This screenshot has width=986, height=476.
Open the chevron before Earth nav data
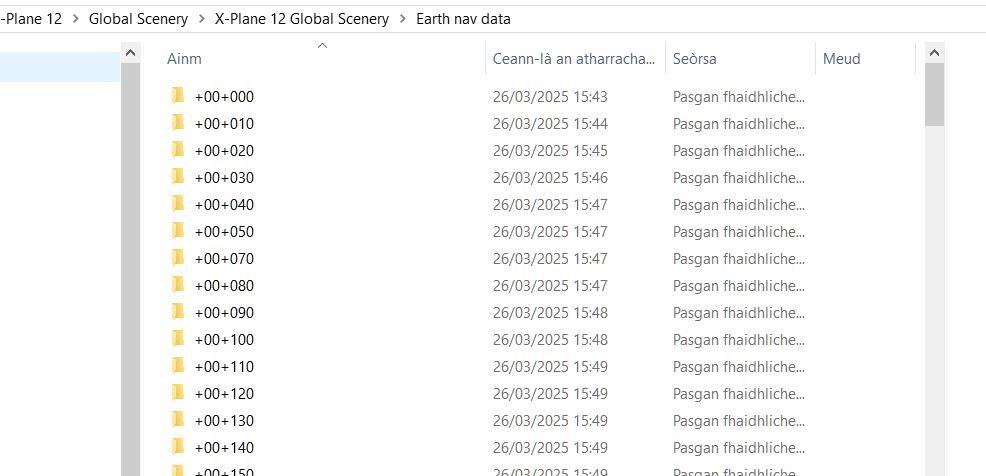[402, 19]
